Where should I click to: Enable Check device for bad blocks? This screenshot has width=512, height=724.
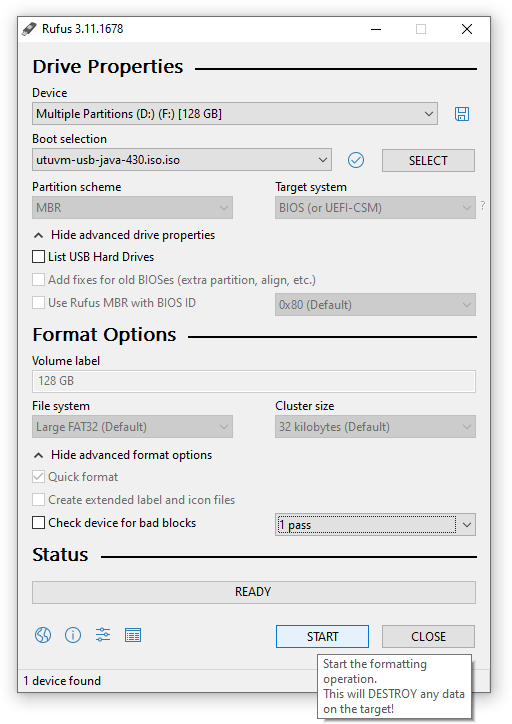[38, 523]
